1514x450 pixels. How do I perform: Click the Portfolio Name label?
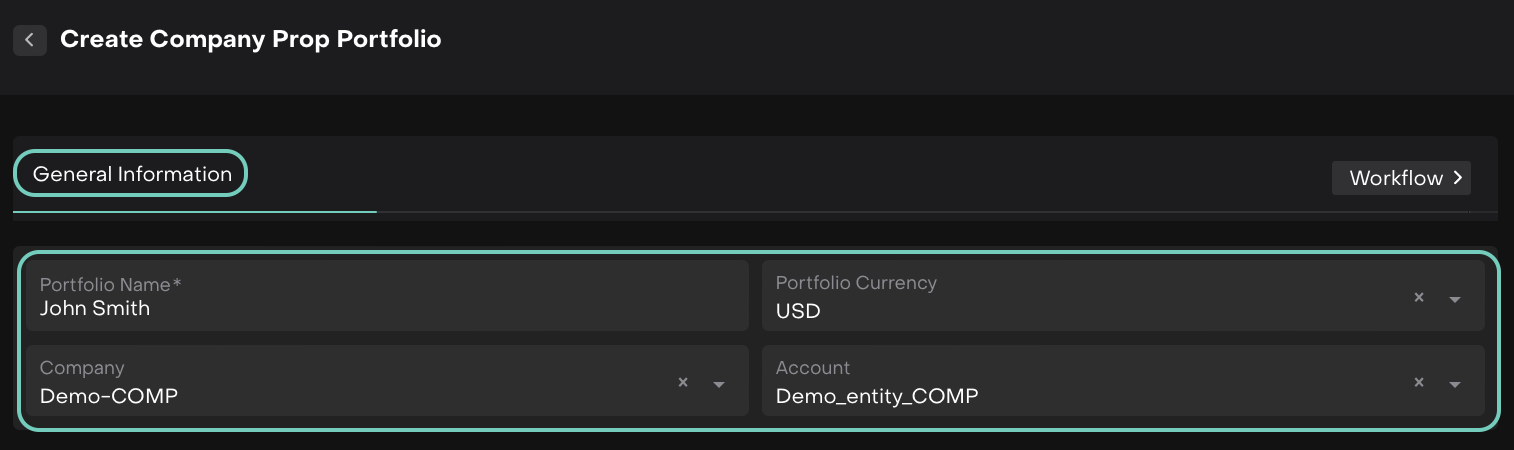pos(110,285)
